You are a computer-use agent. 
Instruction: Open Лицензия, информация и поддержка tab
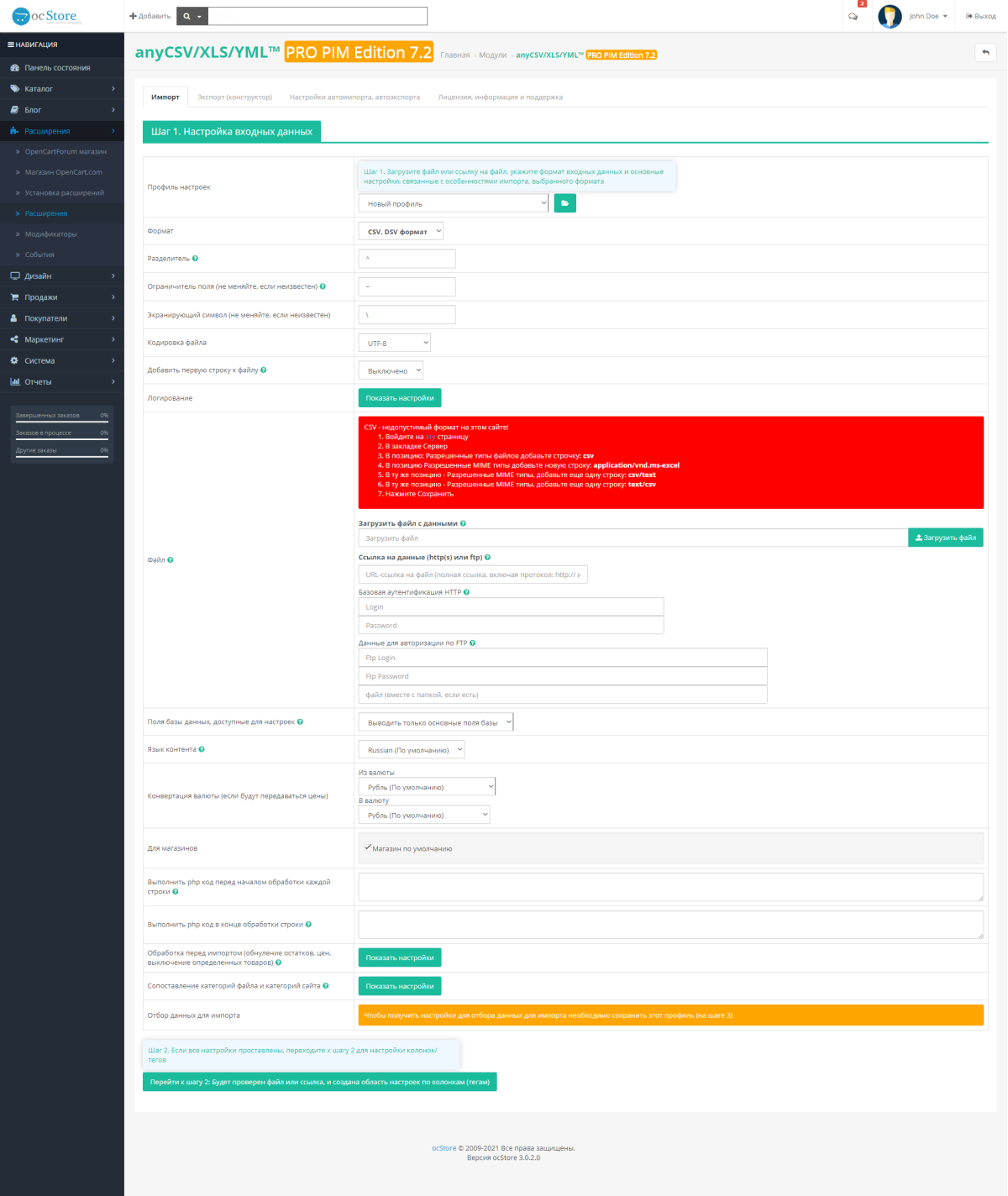pos(500,97)
